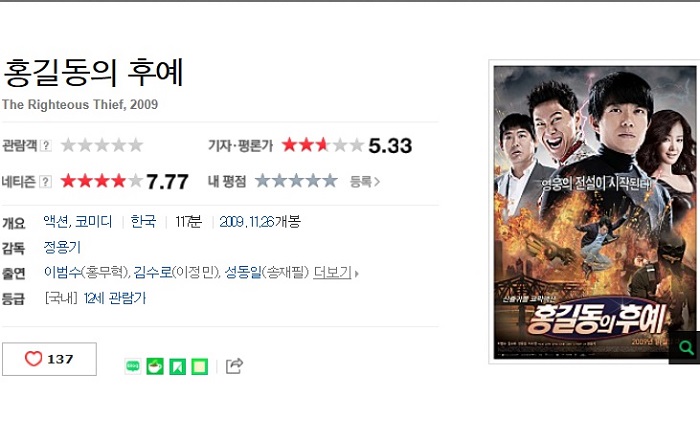The height and width of the screenshot is (440, 700).
Task: Click the question mark next to 네티즌
Action: [x=46, y=182]
